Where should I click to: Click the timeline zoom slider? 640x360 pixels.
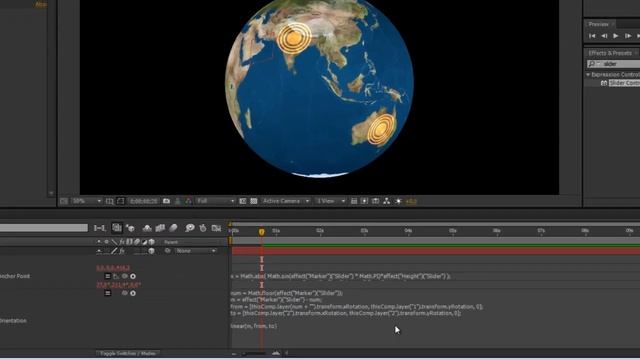pos(254,353)
